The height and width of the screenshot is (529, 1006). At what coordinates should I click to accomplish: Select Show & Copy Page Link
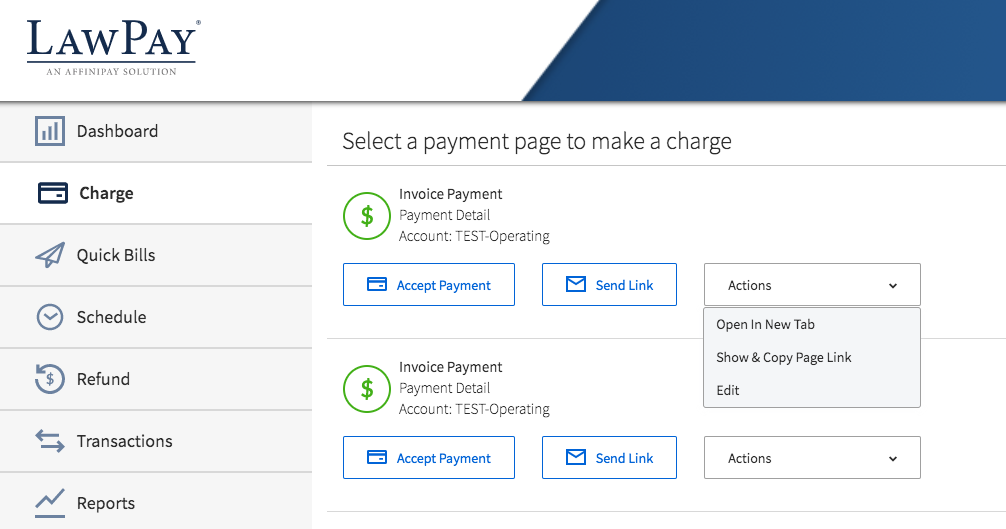812,357
